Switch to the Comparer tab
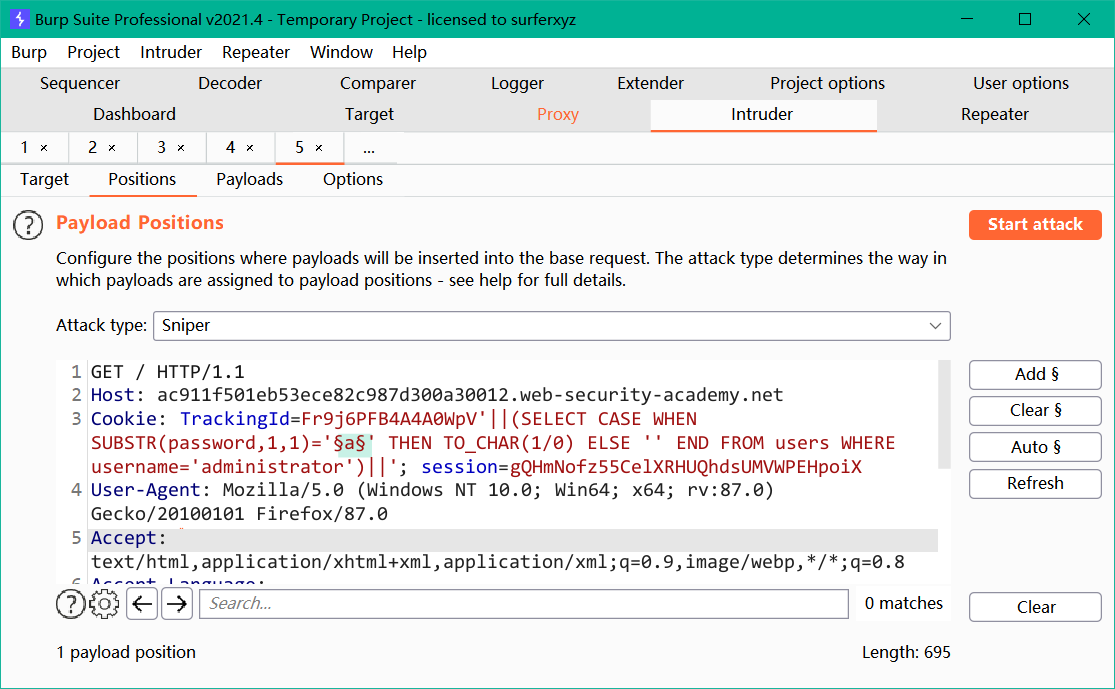 (378, 83)
